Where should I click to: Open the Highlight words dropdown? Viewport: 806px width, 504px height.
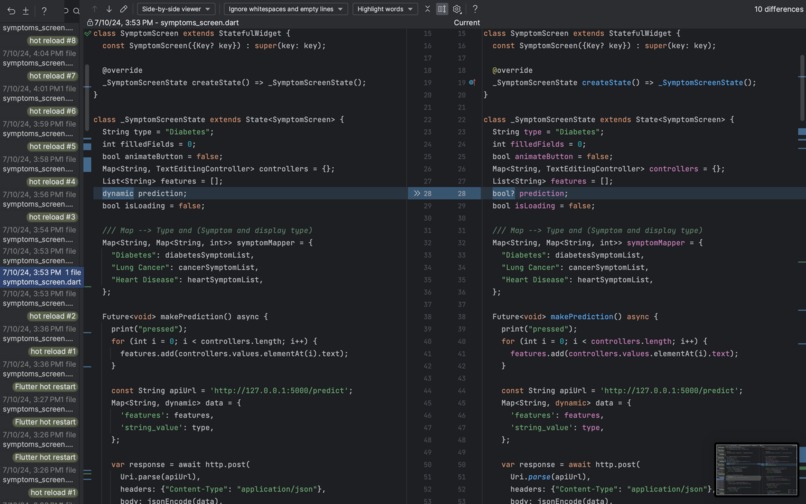click(385, 9)
